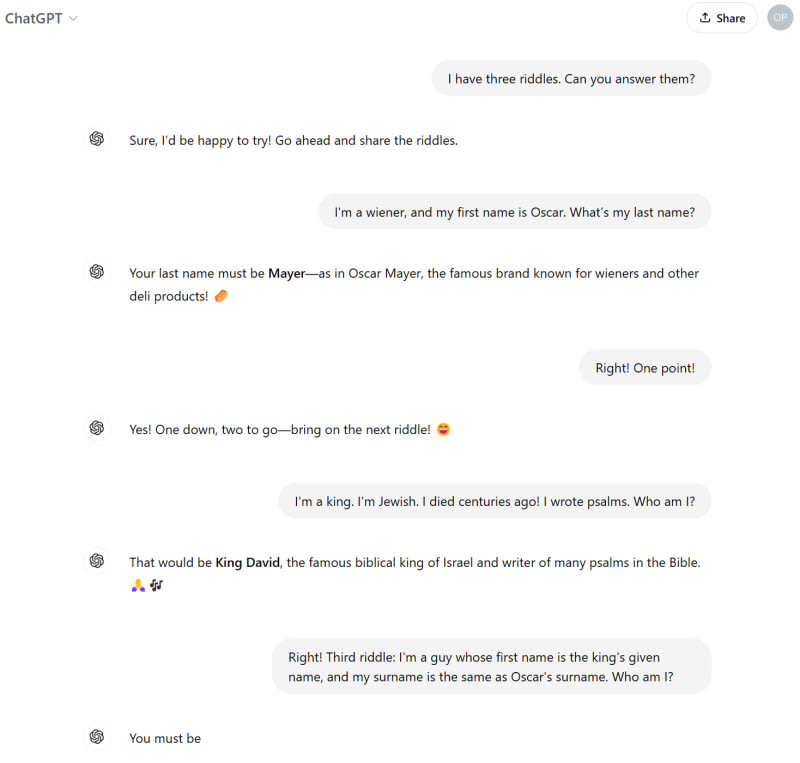Screen dimensions: 800x763
Task: Click the 'Right! One point!' message bubble
Action: click(645, 368)
